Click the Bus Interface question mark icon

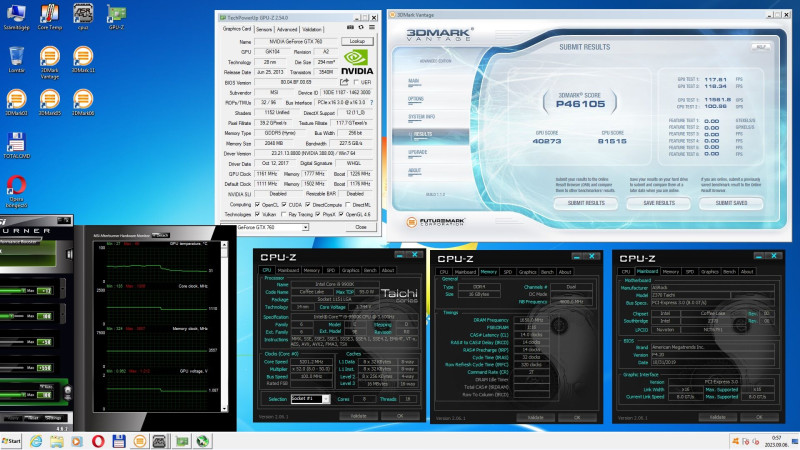(371, 103)
